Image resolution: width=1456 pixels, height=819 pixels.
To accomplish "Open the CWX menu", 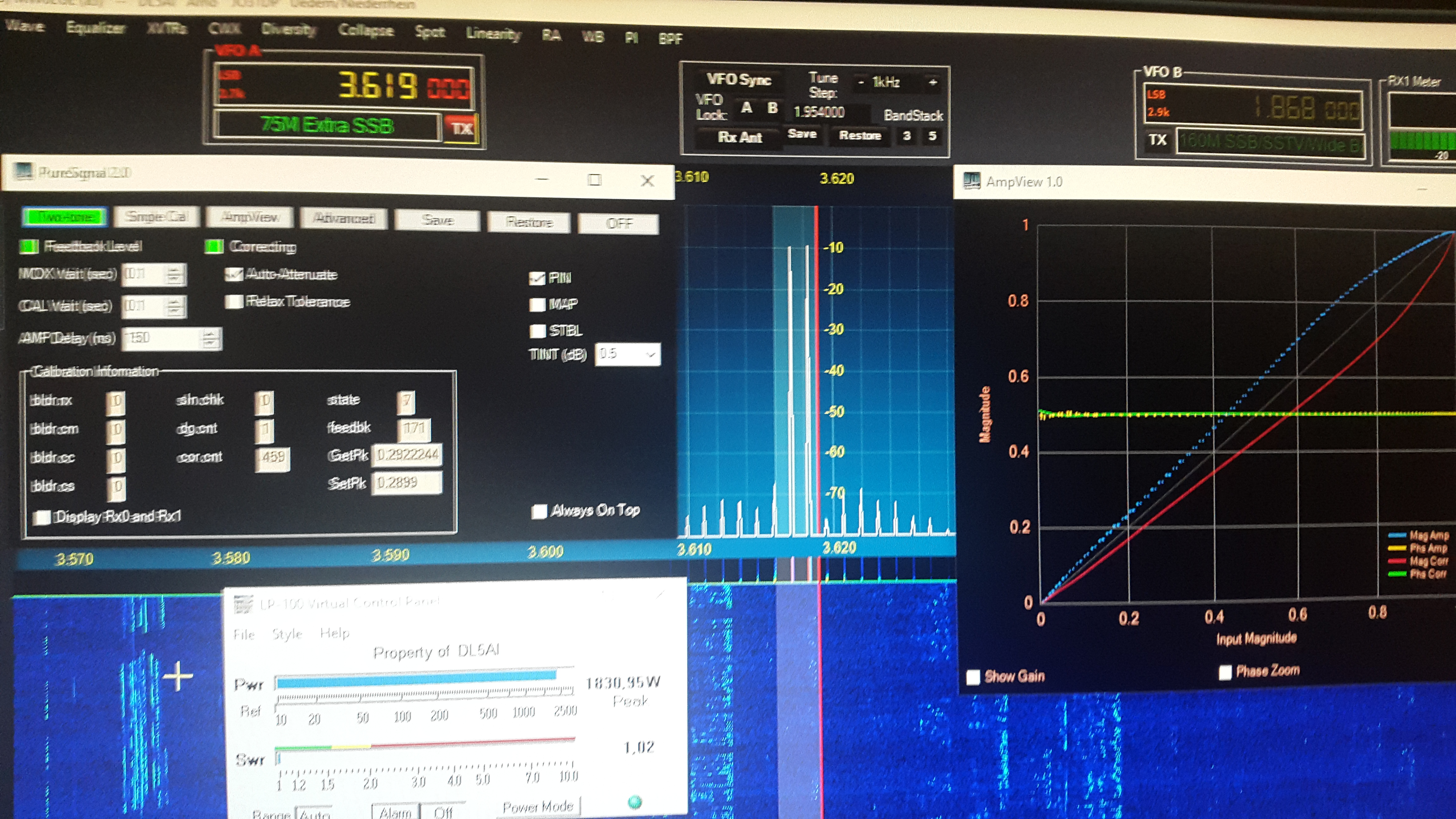I will point(224,29).
